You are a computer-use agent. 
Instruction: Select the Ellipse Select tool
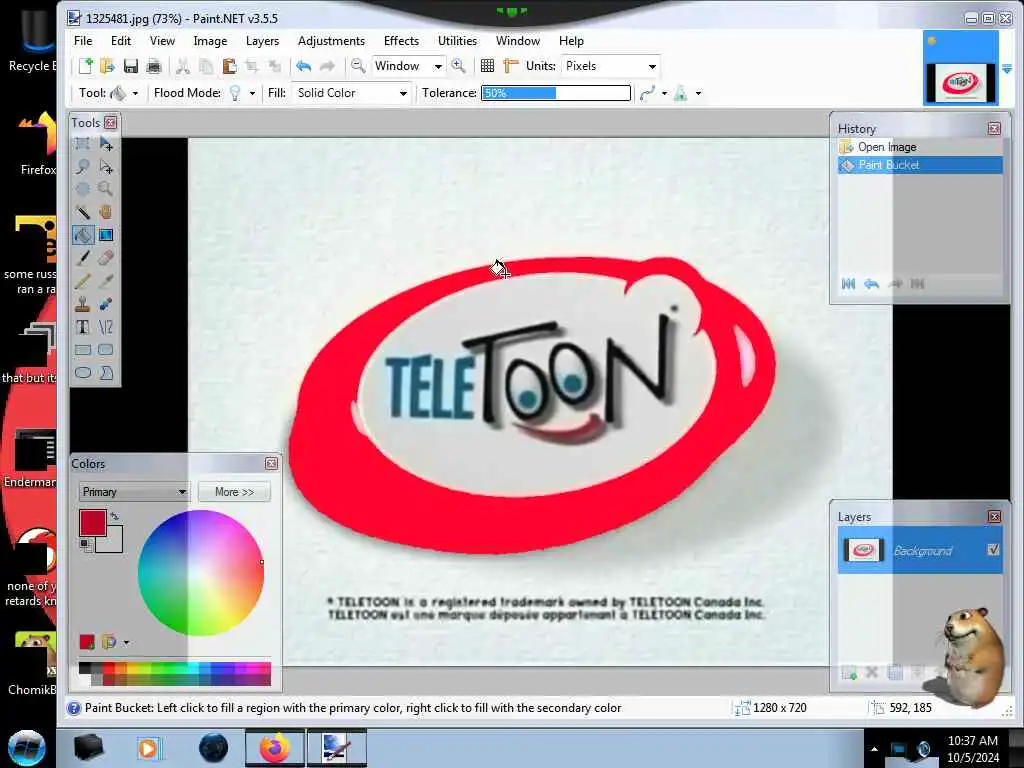(x=83, y=189)
